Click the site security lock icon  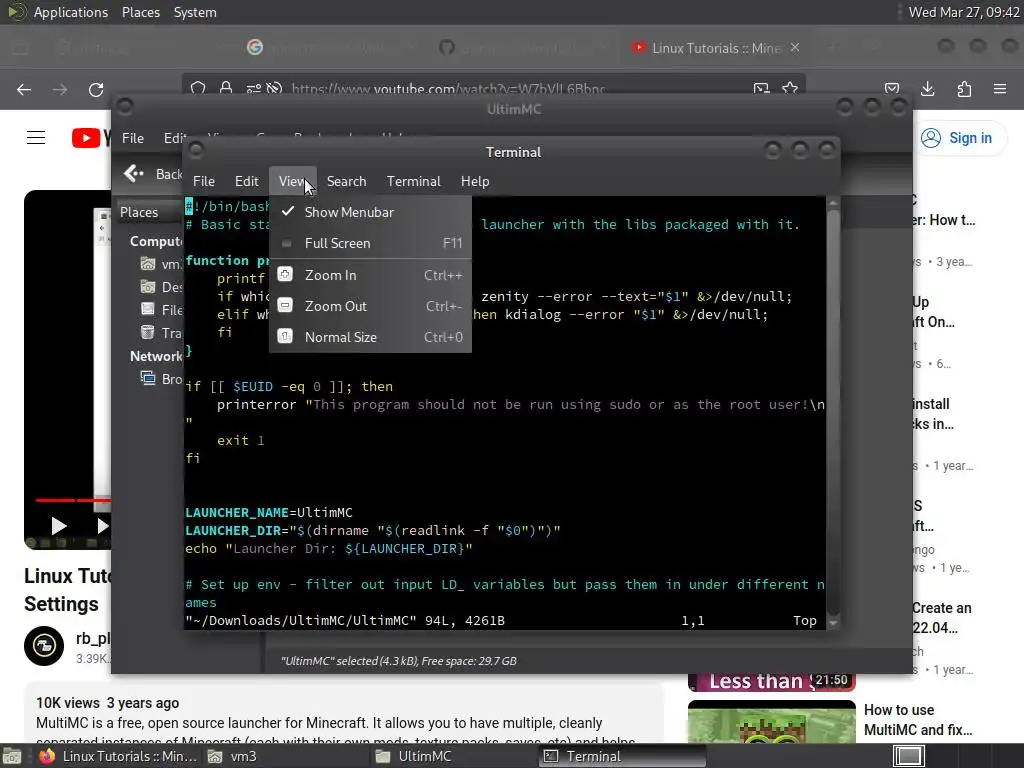coord(226,88)
